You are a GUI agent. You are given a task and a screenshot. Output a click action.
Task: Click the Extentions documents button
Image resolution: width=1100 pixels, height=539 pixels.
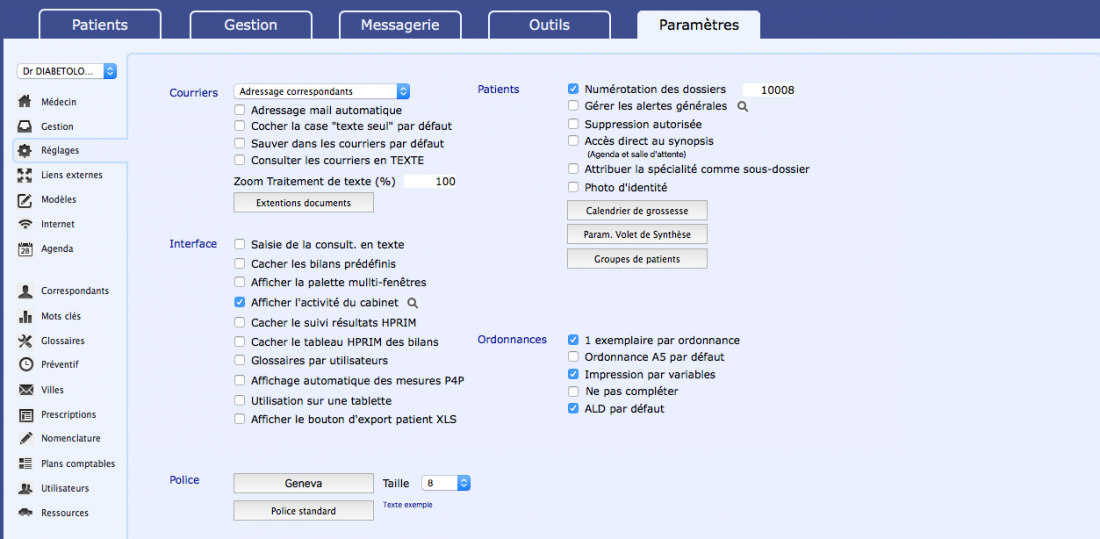pyautogui.click(x=303, y=203)
